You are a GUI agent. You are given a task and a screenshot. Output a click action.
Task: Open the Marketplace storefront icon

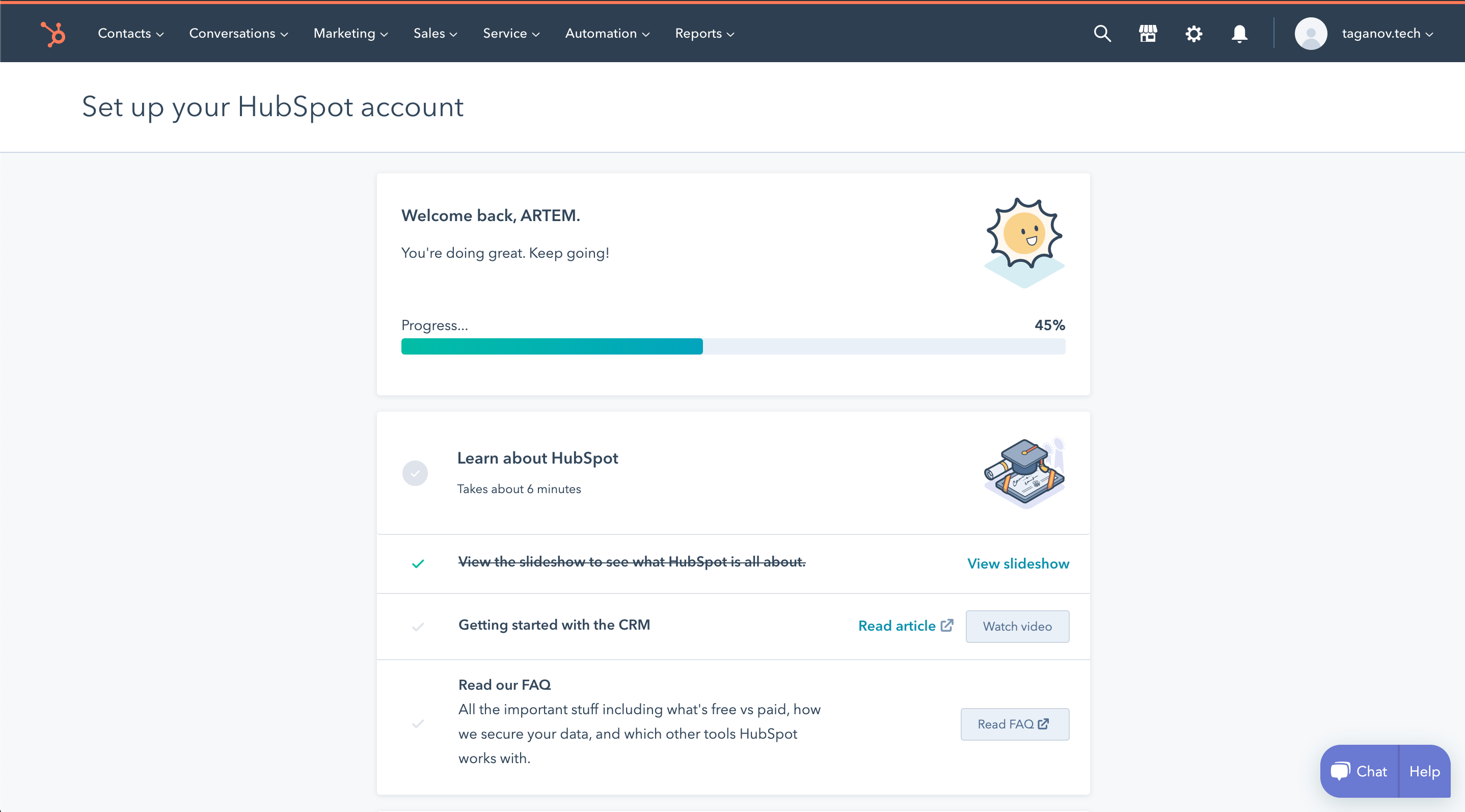point(1148,34)
